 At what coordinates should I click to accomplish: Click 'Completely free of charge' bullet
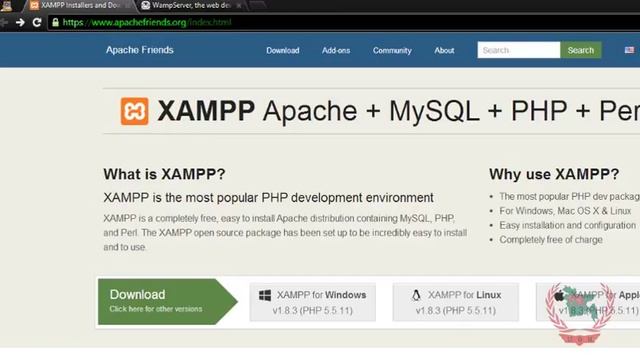click(551, 240)
